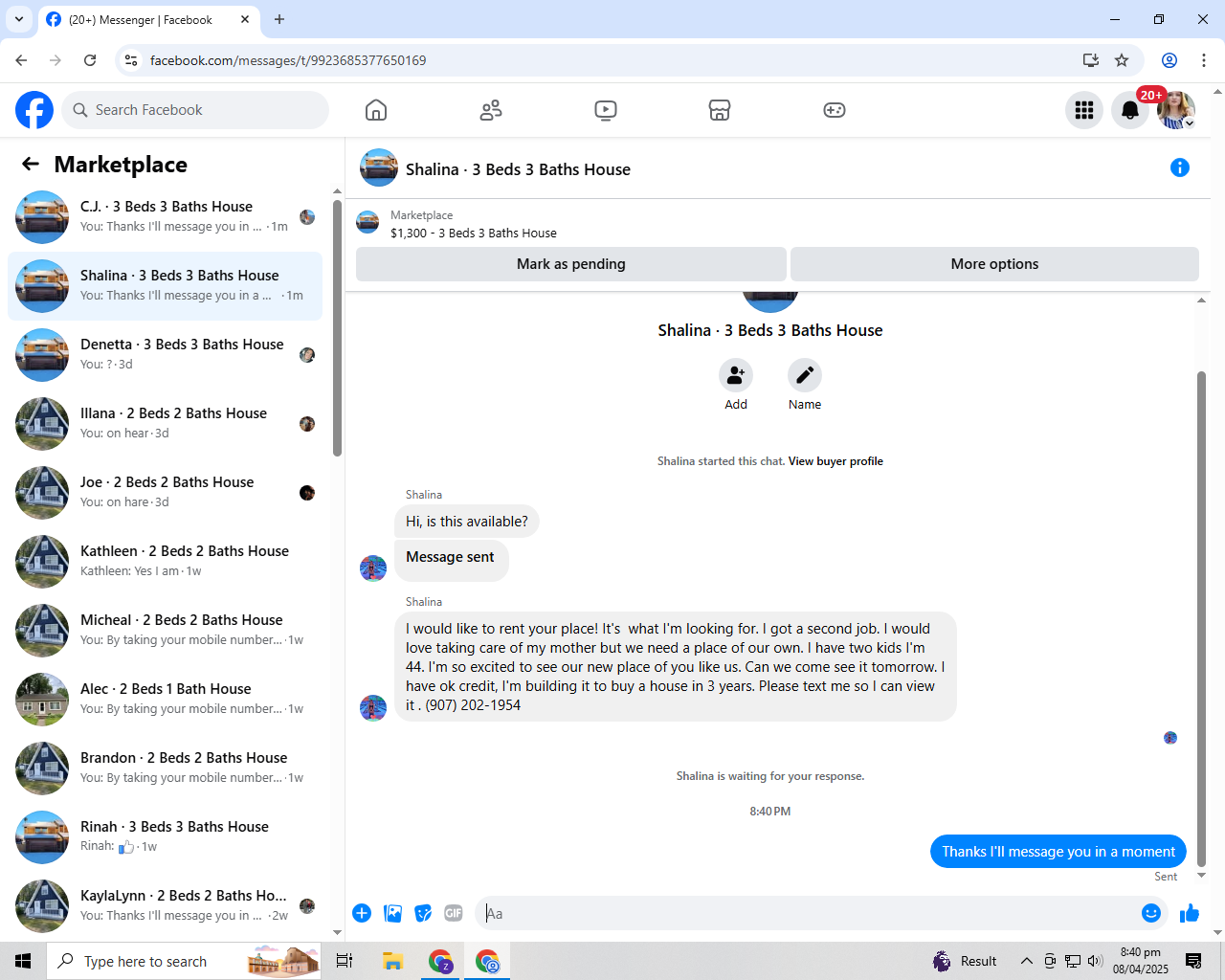Open File Explorer from taskbar
The image size is (1225, 980).
(392, 961)
